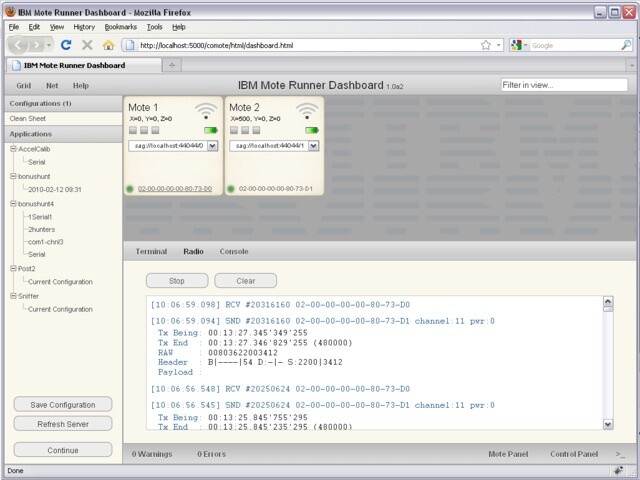The height and width of the screenshot is (480, 640).
Task: Switch to the Terminal tab
Action: point(151,251)
